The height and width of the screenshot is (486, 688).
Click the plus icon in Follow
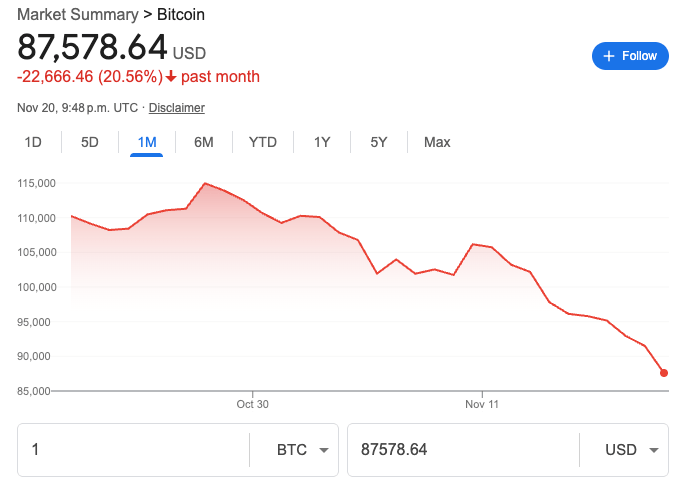(x=609, y=56)
